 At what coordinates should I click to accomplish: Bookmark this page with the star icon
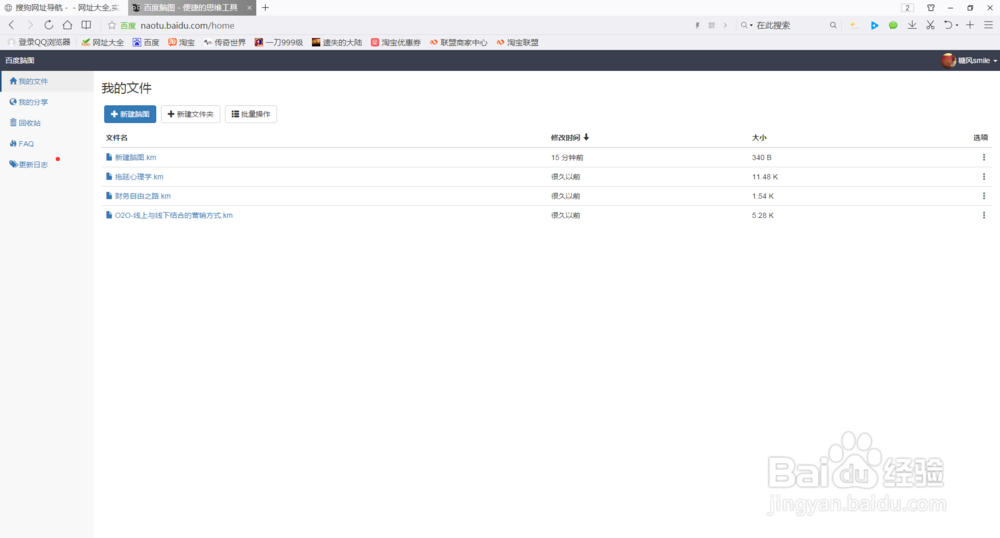pyautogui.click(x=112, y=25)
